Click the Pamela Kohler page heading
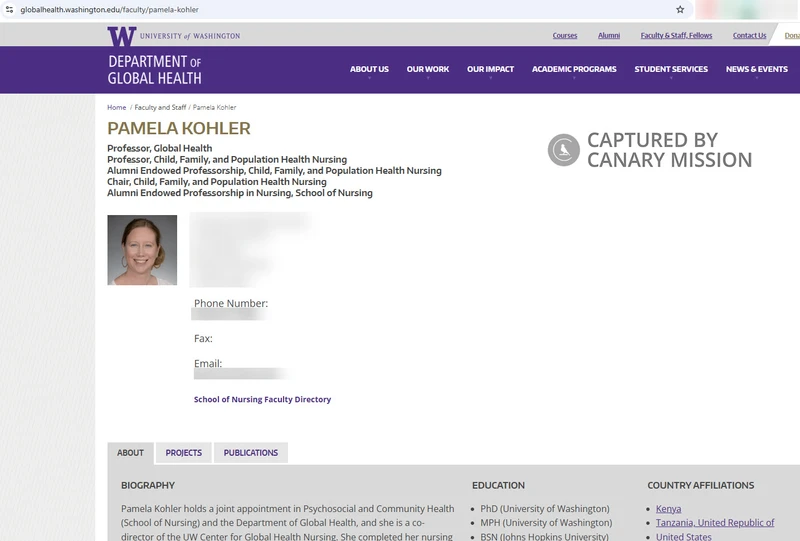 (179, 128)
